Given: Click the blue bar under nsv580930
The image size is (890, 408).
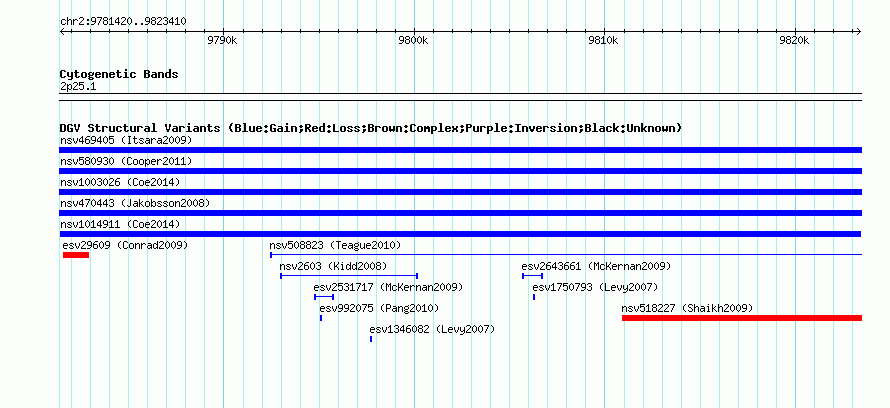Looking at the screenshot, I should point(460,171).
